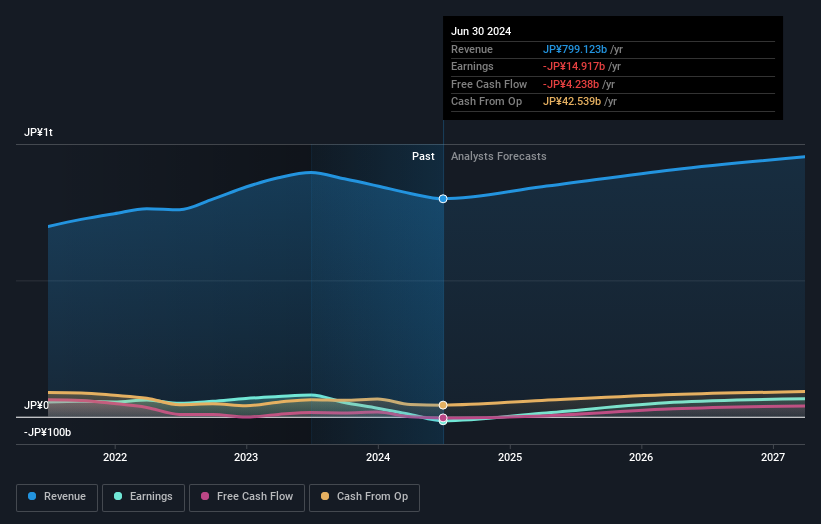The image size is (821, 524).
Task: Click the -JP¥14.917b earnings value
Action: 574,66
